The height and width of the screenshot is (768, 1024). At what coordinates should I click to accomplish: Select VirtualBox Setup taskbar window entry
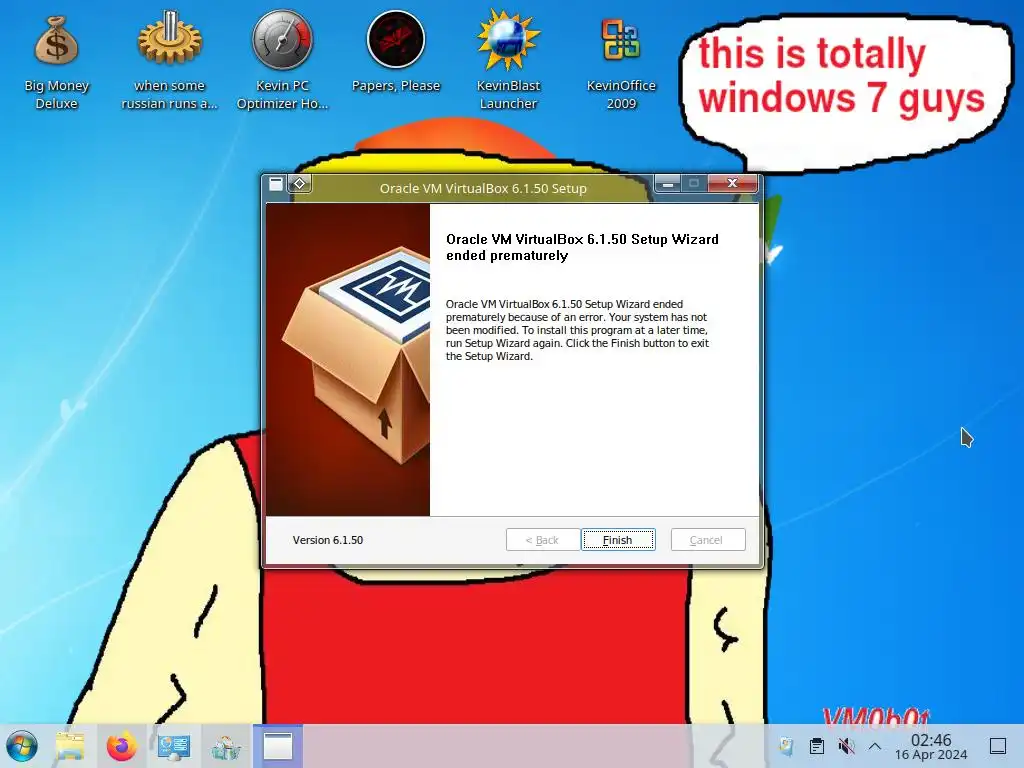pyautogui.click(x=278, y=746)
